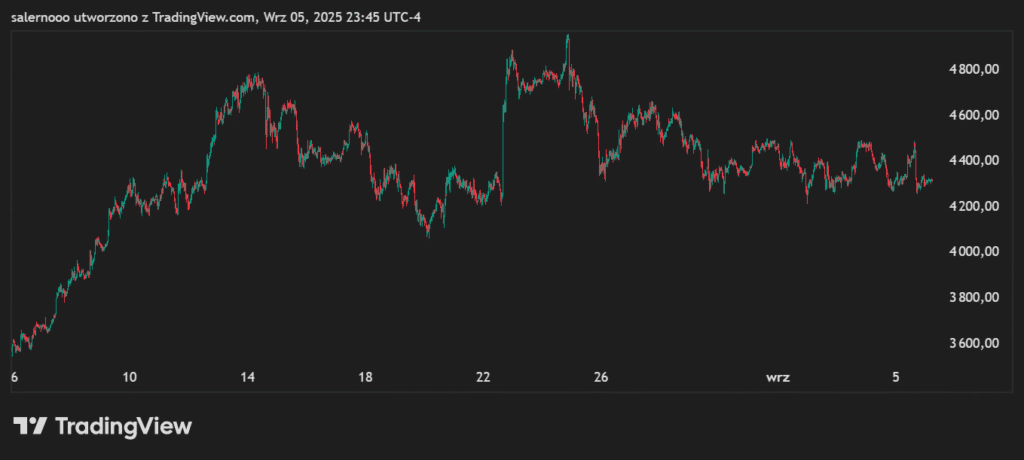Select the 4000,00 price axis label
This screenshot has width=1024, height=460.
click(x=974, y=252)
